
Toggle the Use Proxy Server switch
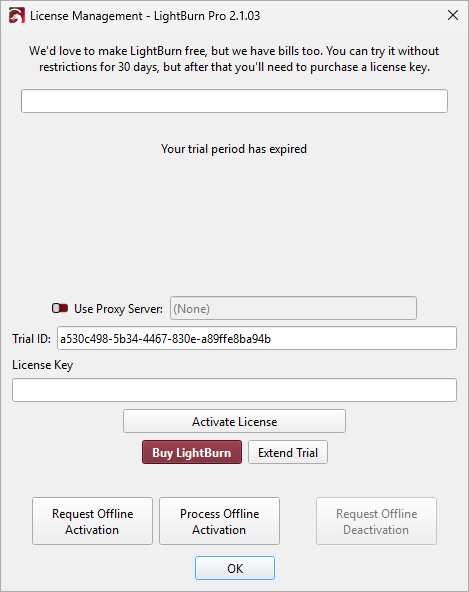click(x=60, y=308)
